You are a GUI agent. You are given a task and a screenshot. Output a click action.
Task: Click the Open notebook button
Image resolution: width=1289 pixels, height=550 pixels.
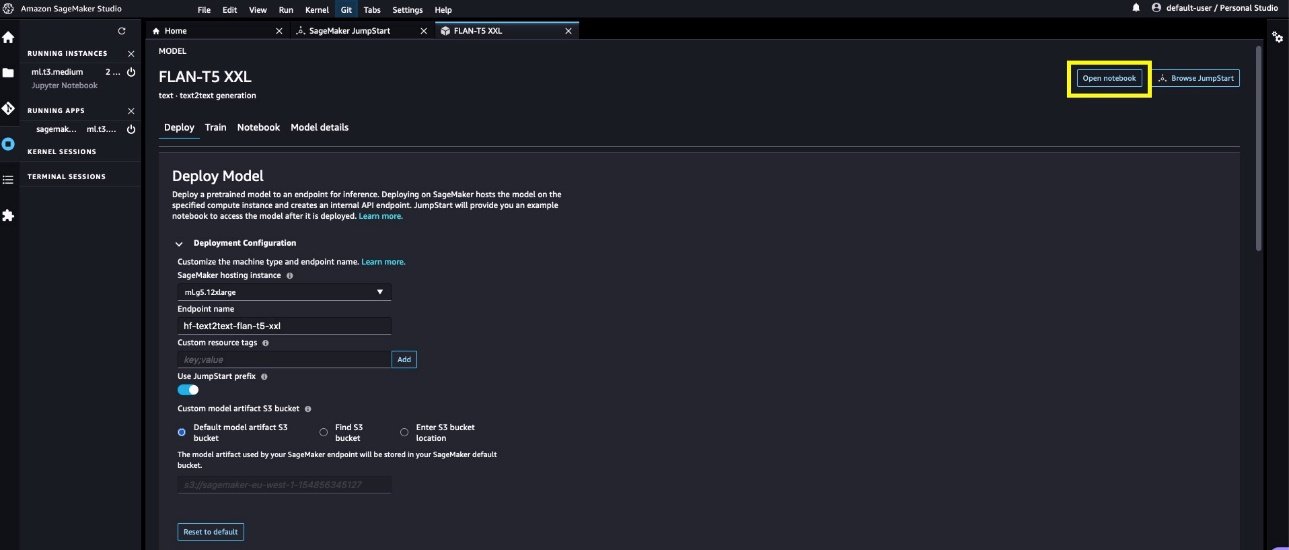click(x=1109, y=78)
